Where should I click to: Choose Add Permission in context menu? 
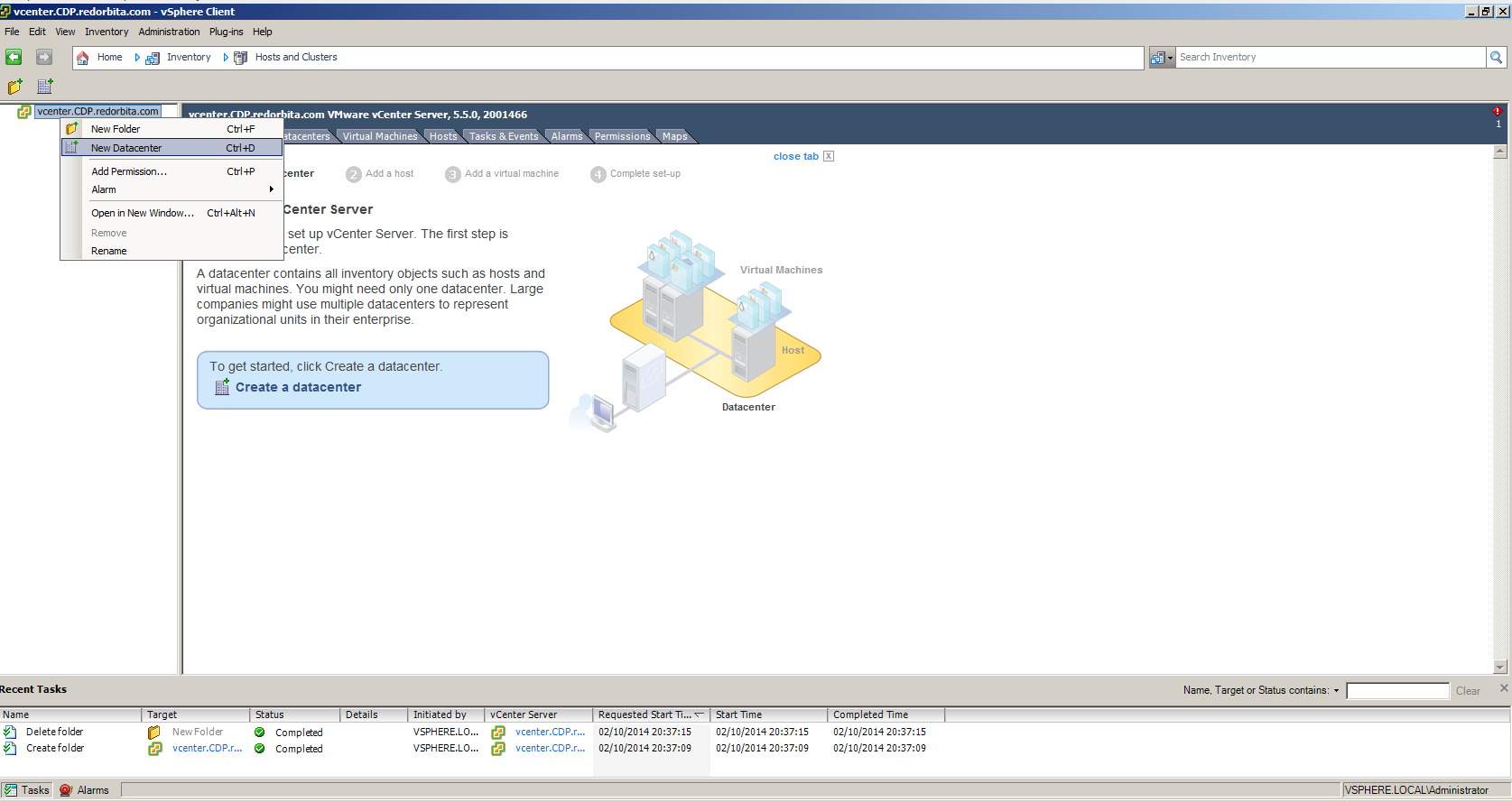(x=172, y=171)
